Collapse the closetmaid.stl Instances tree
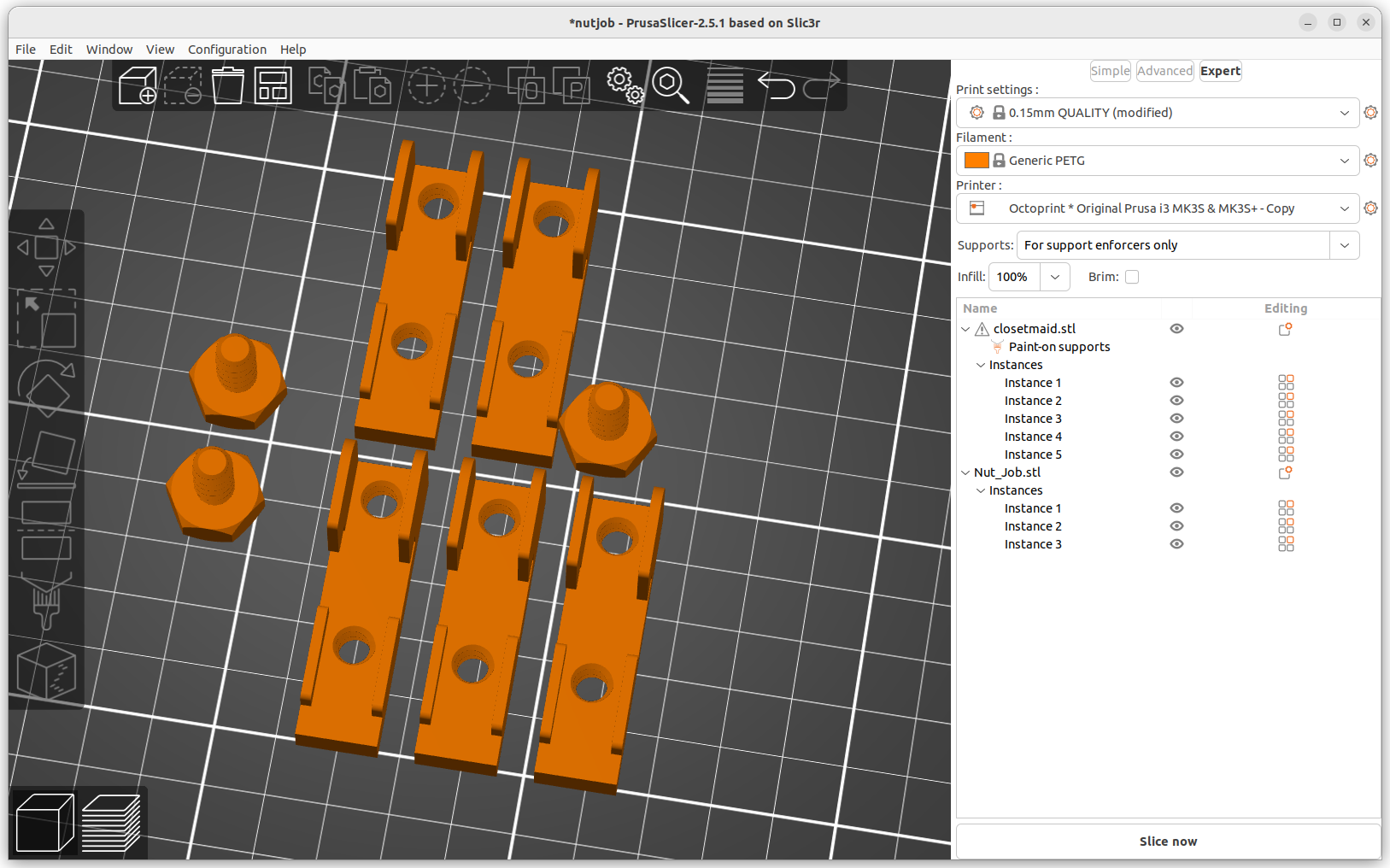Image resolution: width=1390 pixels, height=868 pixels. click(x=980, y=365)
